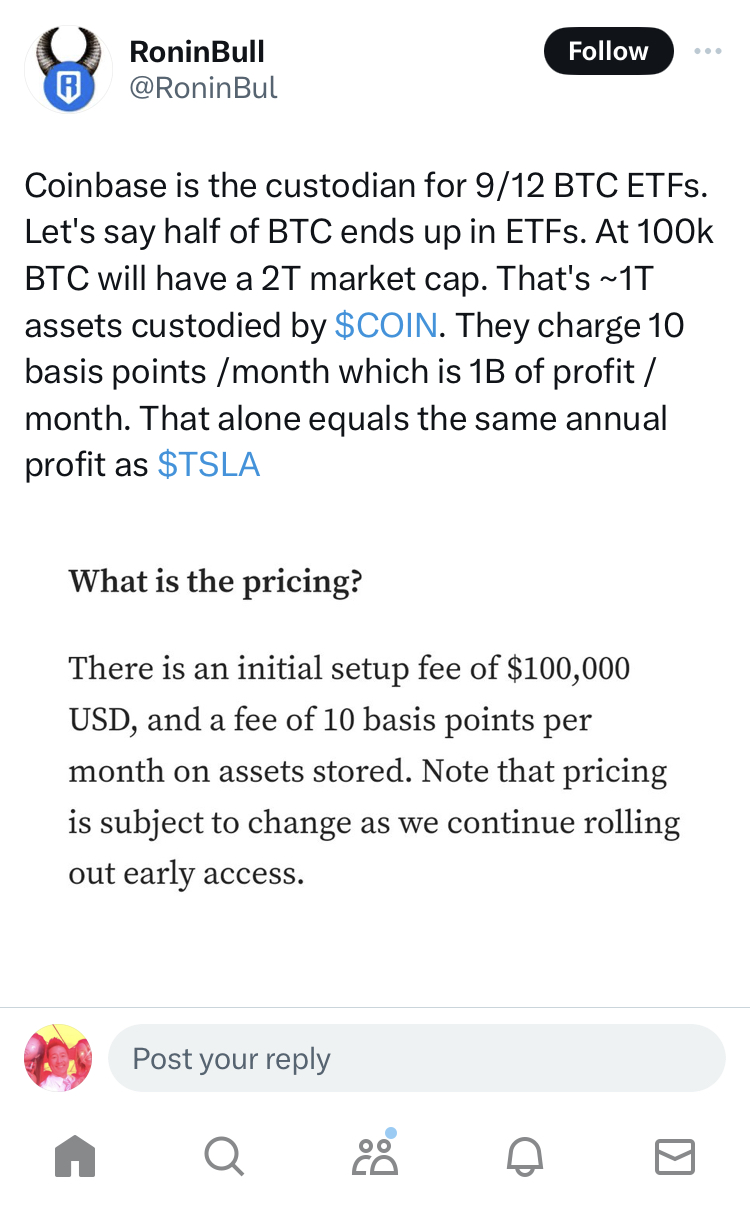Open the three-dot More options menu
Screen dimensions: 750x1206
(x=707, y=51)
